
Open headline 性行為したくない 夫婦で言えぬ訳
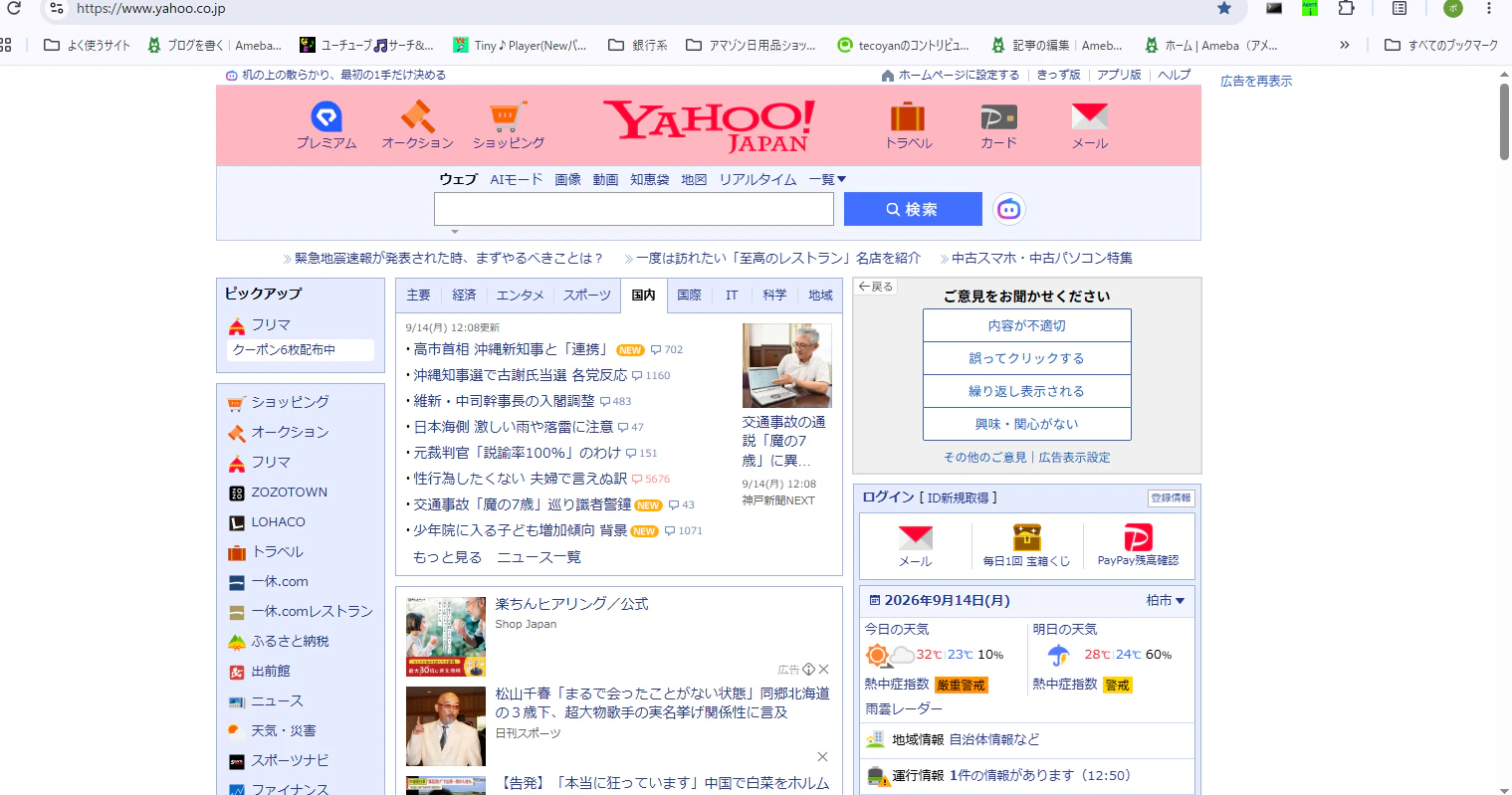tap(521, 479)
